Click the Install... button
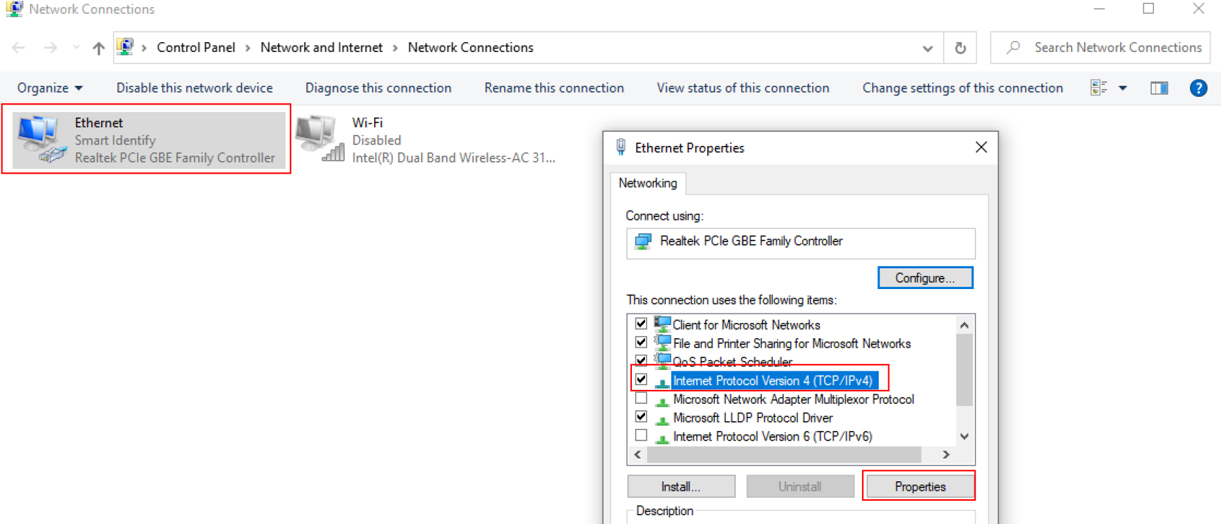Screen dimensions: 1221x524 (681, 487)
